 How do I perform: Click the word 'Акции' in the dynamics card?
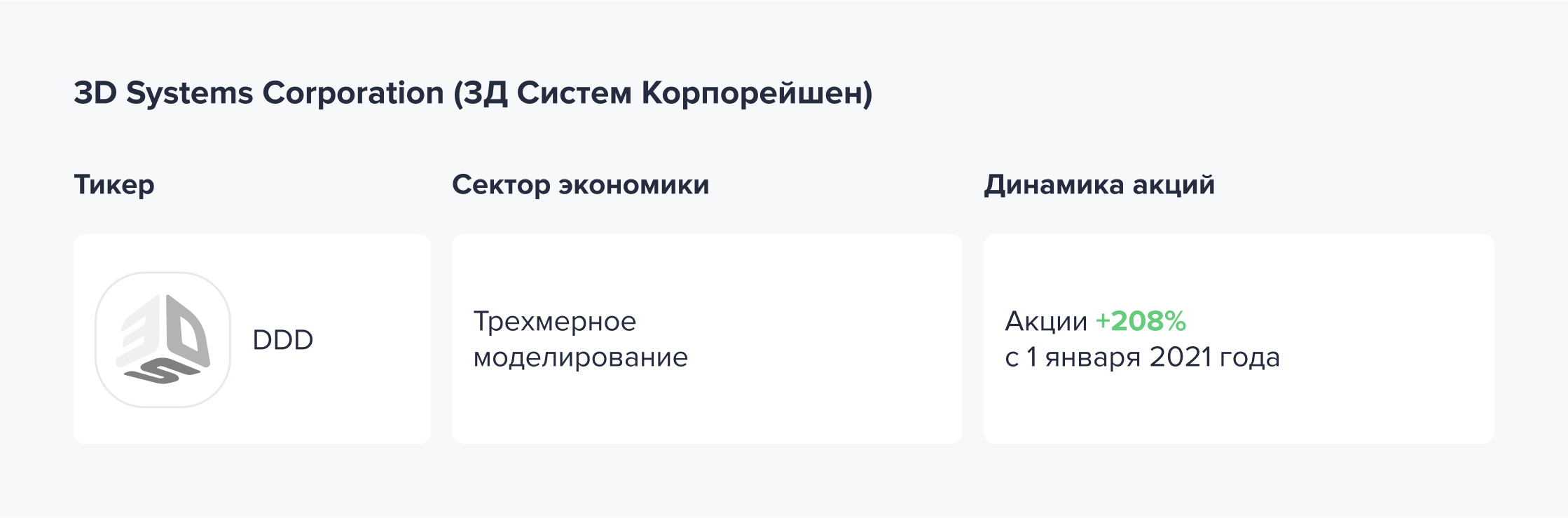click(x=1046, y=322)
